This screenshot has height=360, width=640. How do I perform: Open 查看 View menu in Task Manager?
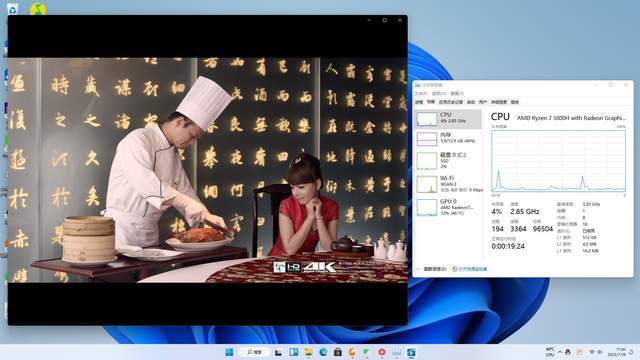457,93
